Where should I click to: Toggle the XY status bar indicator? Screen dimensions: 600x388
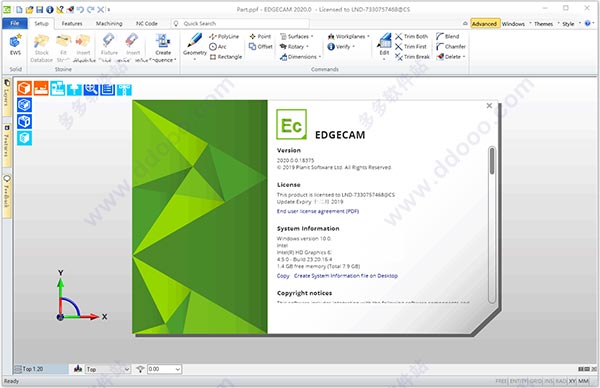pos(572,381)
